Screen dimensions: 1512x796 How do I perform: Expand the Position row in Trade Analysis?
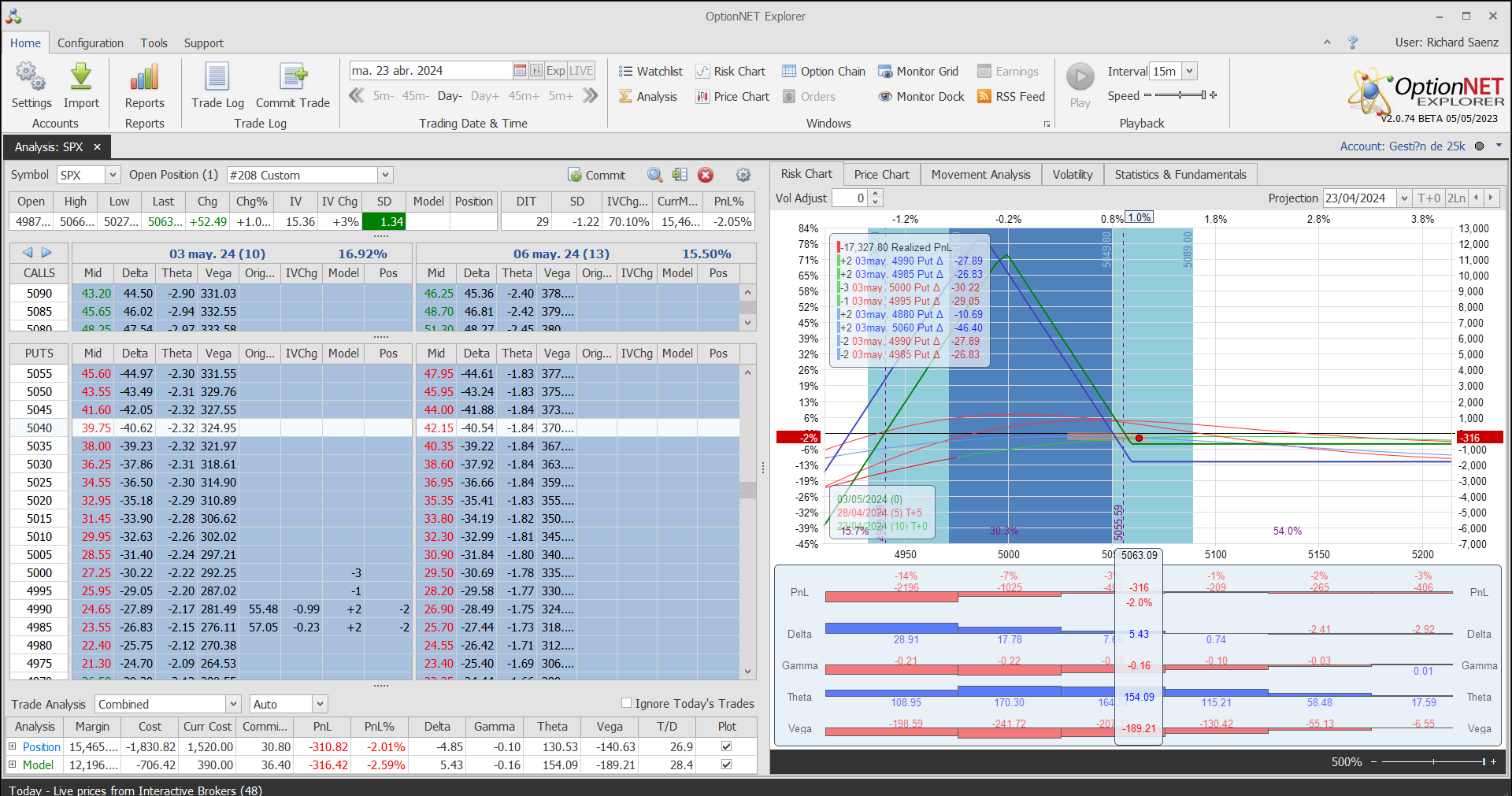[13, 746]
